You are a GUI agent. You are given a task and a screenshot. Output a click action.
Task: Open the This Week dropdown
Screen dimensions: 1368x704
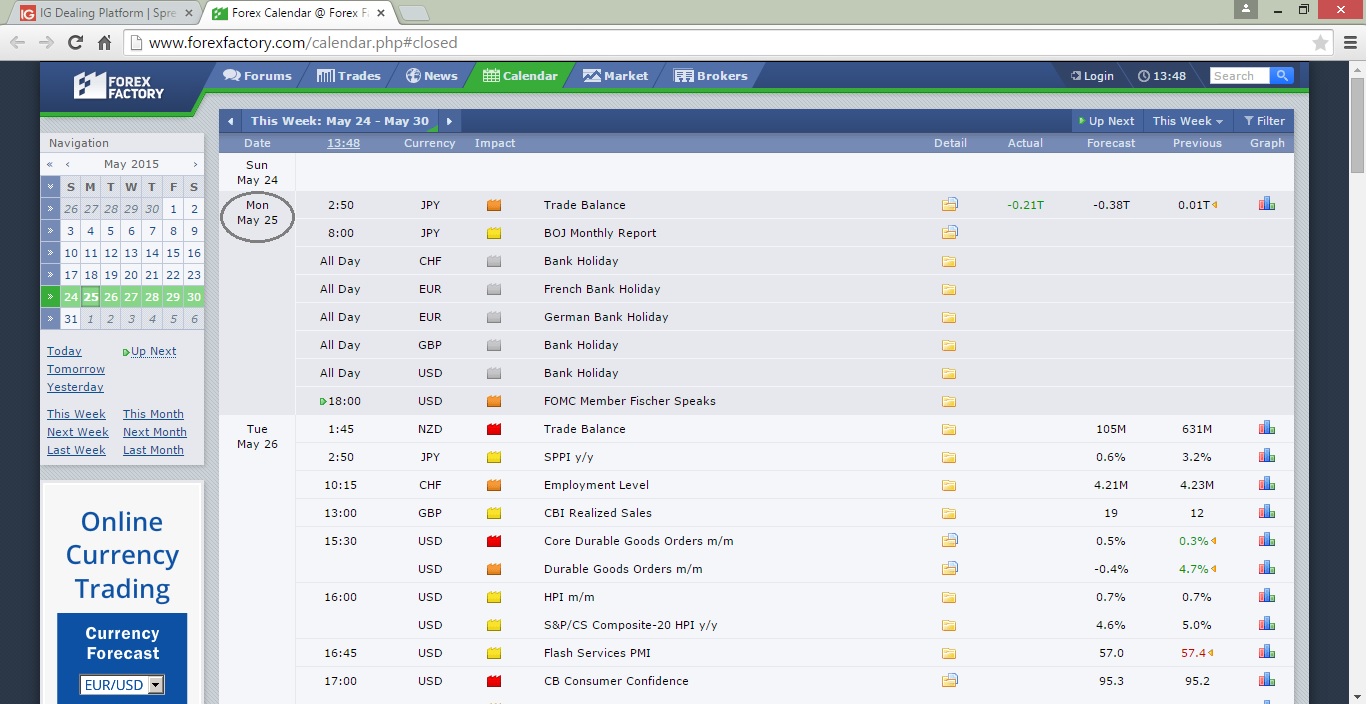(x=1187, y=121)
